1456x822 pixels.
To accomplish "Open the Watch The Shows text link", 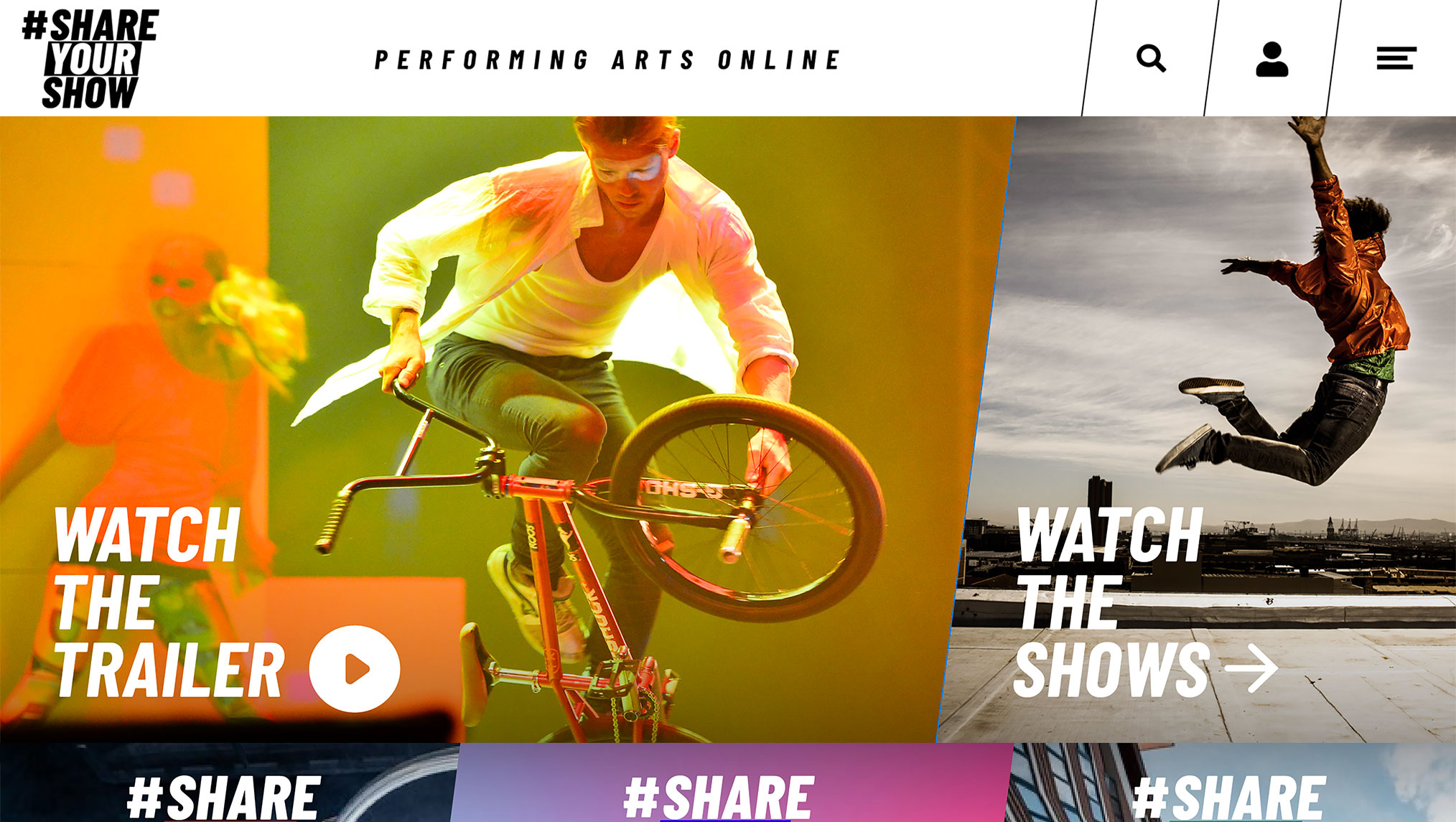I will (x=1111, y=602).
